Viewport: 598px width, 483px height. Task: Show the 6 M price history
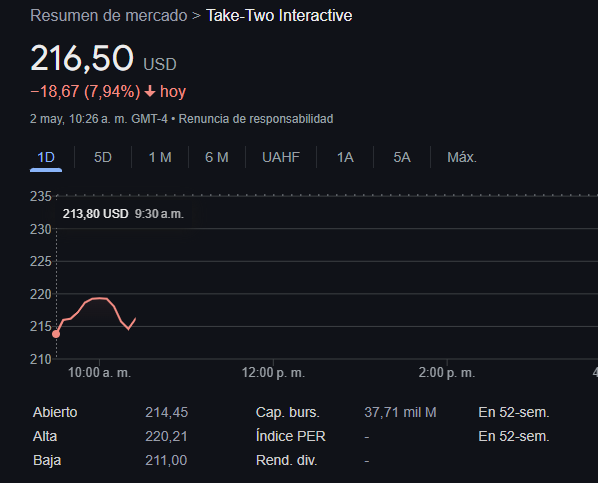click(217, 157)
